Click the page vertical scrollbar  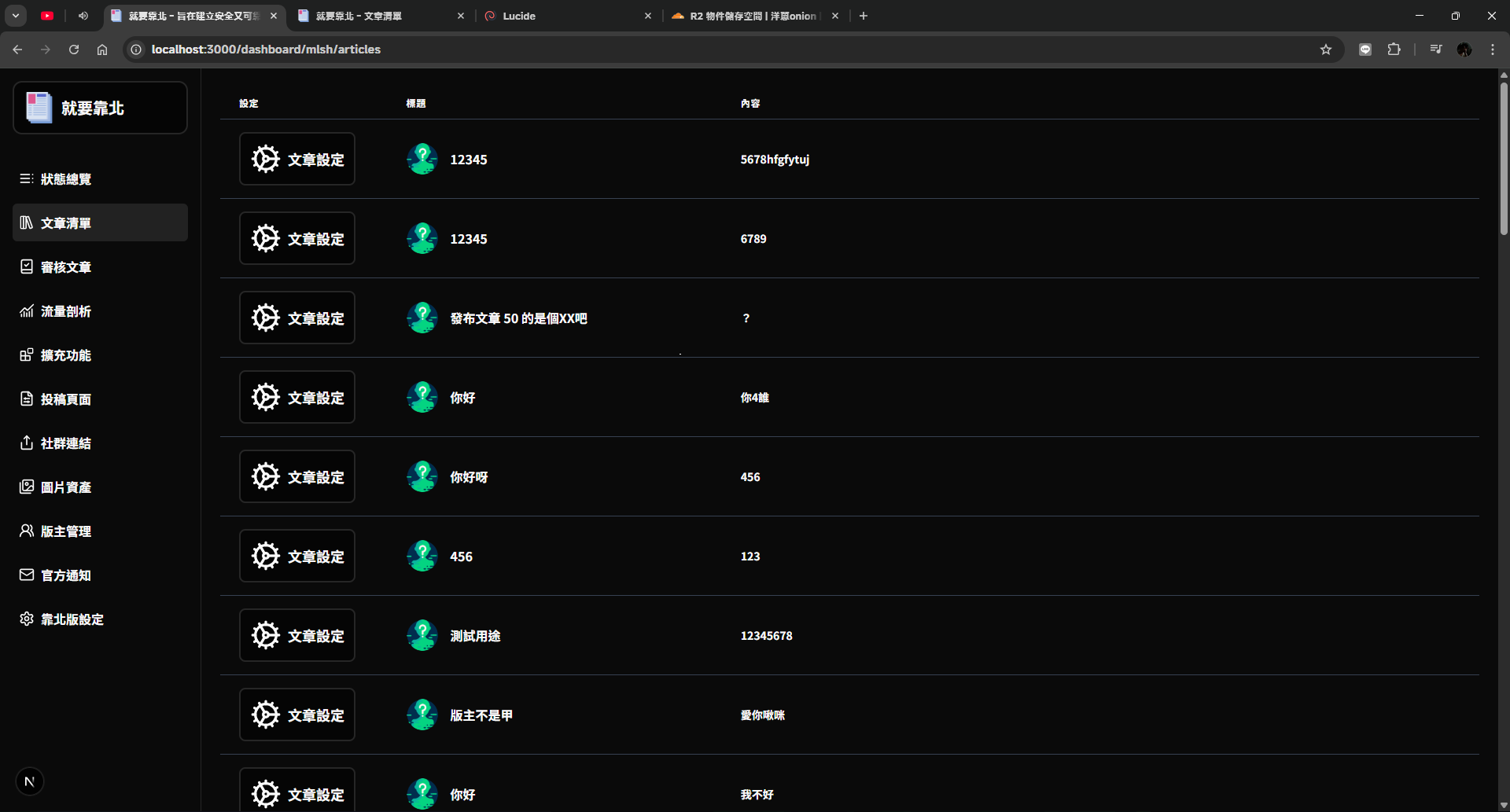[x=1504, y=157]
